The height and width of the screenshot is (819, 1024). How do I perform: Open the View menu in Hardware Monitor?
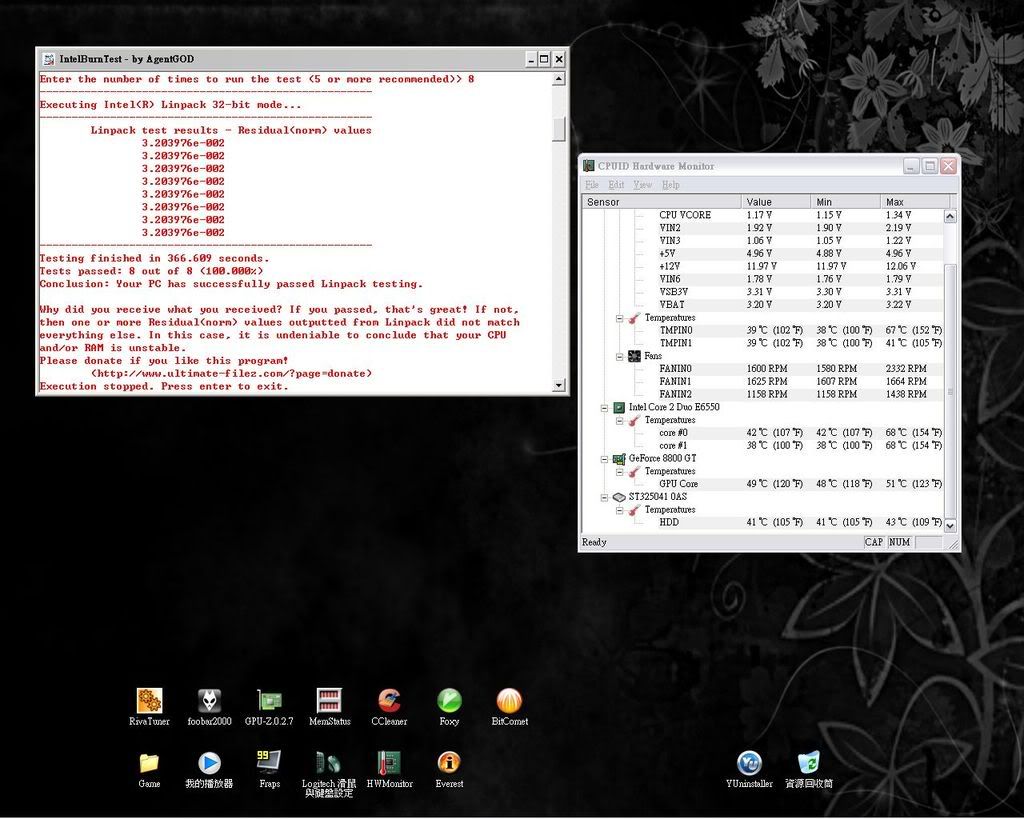pyautogui.click(x=642, y=185)
